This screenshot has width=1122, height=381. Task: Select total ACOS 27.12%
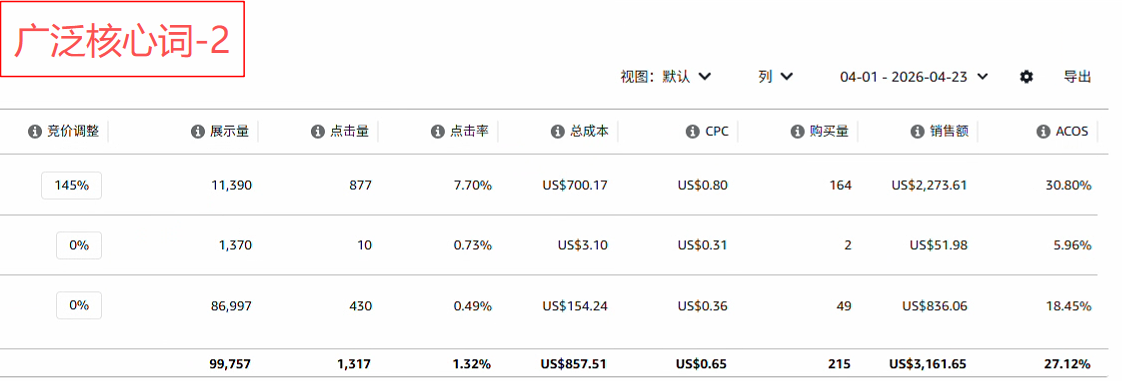[1068, 364]
